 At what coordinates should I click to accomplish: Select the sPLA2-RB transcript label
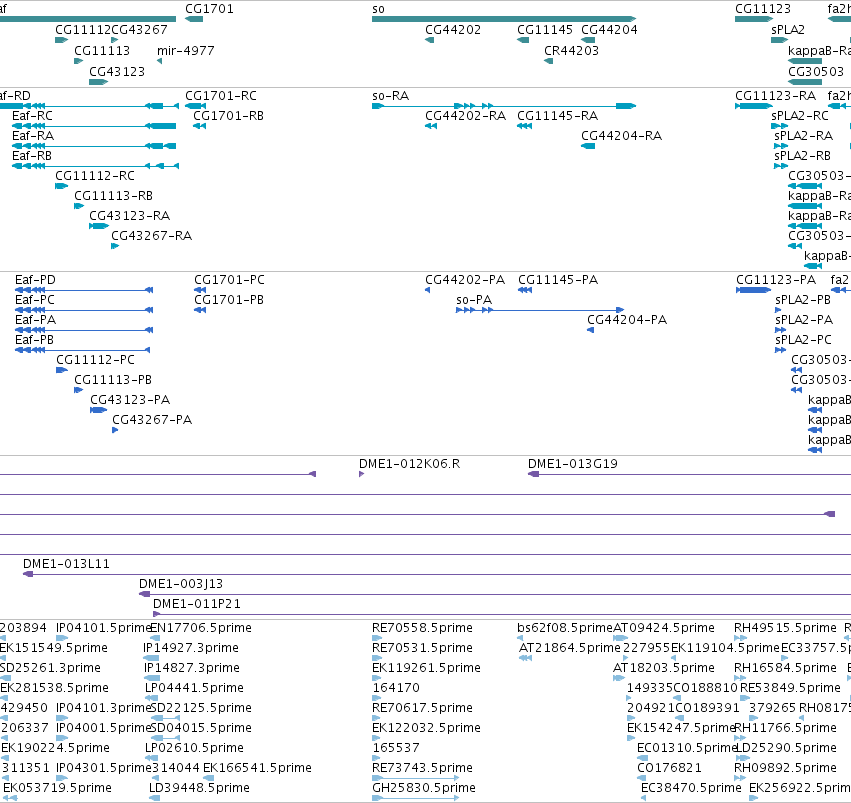(x=802, y=156)
